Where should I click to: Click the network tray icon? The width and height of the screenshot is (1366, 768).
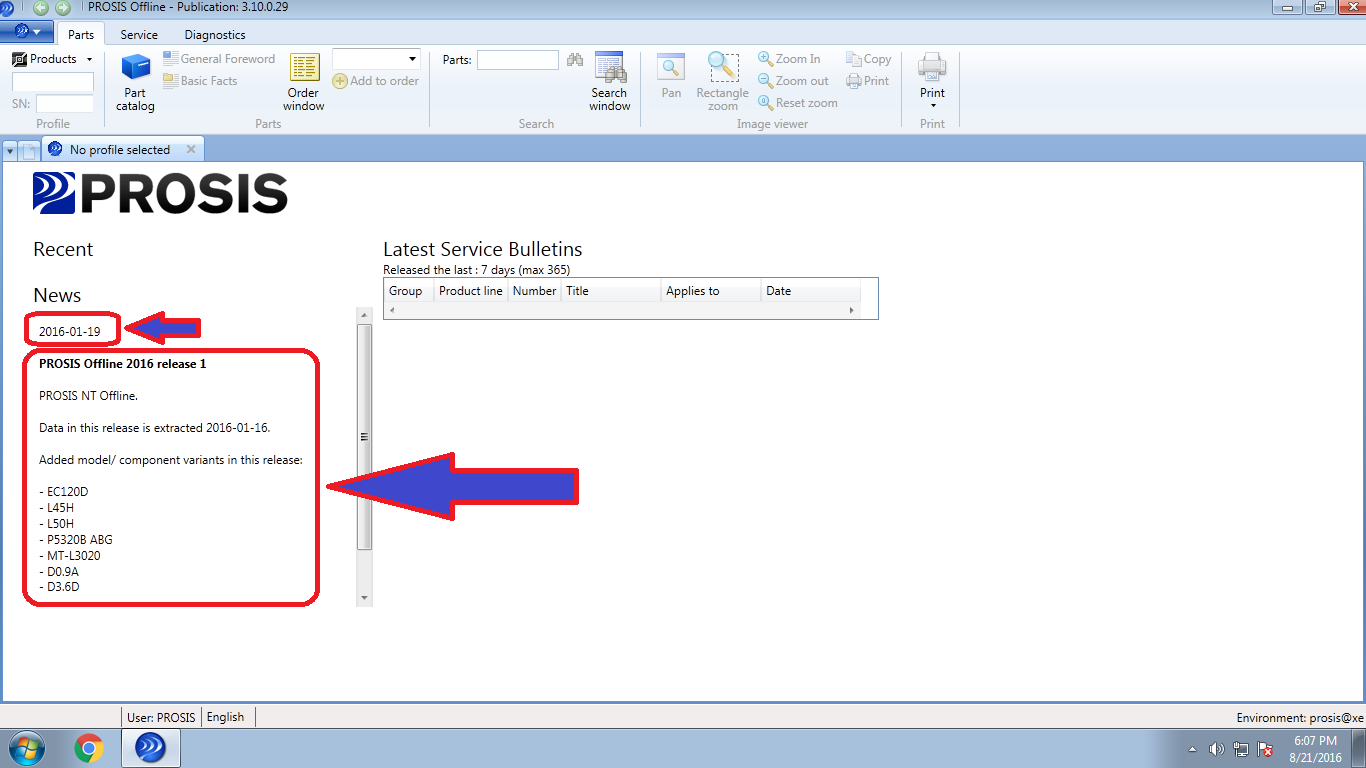[1241, 749]
